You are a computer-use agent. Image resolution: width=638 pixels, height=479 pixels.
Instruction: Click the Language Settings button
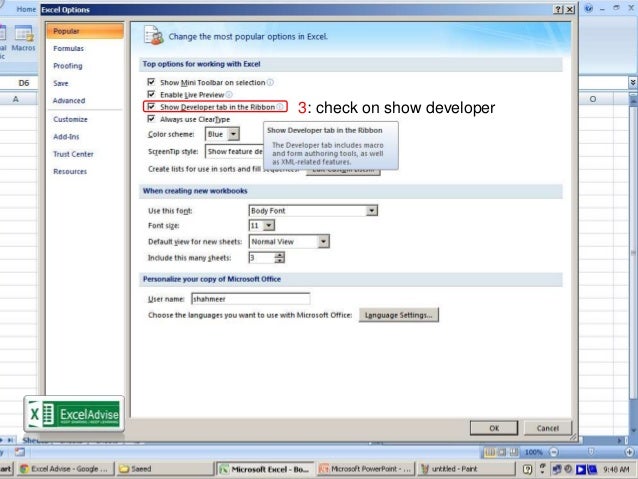pos(398,315)
